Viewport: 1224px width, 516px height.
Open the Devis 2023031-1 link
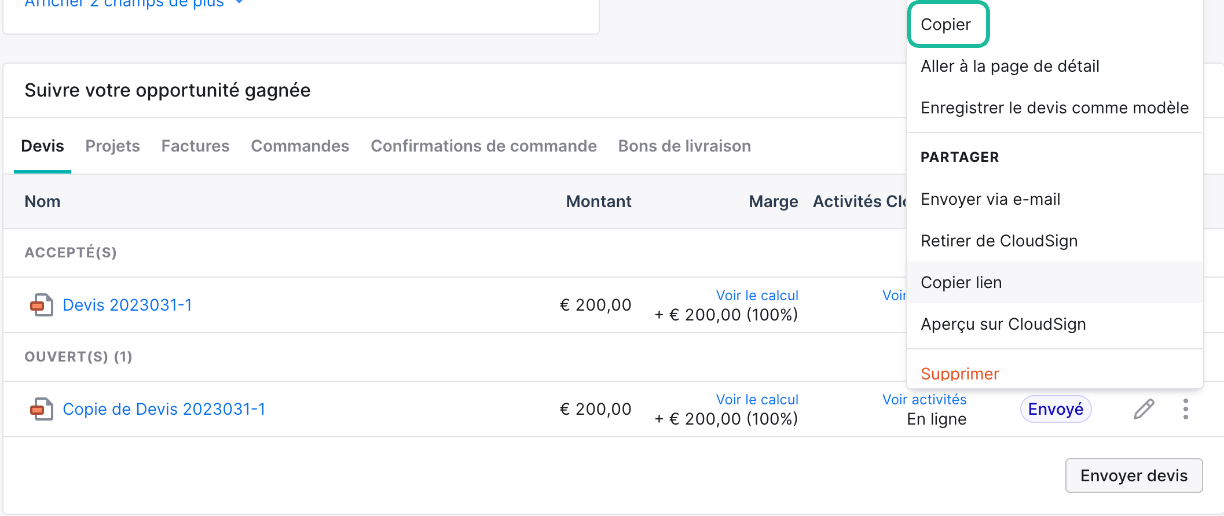pos(127,305)
